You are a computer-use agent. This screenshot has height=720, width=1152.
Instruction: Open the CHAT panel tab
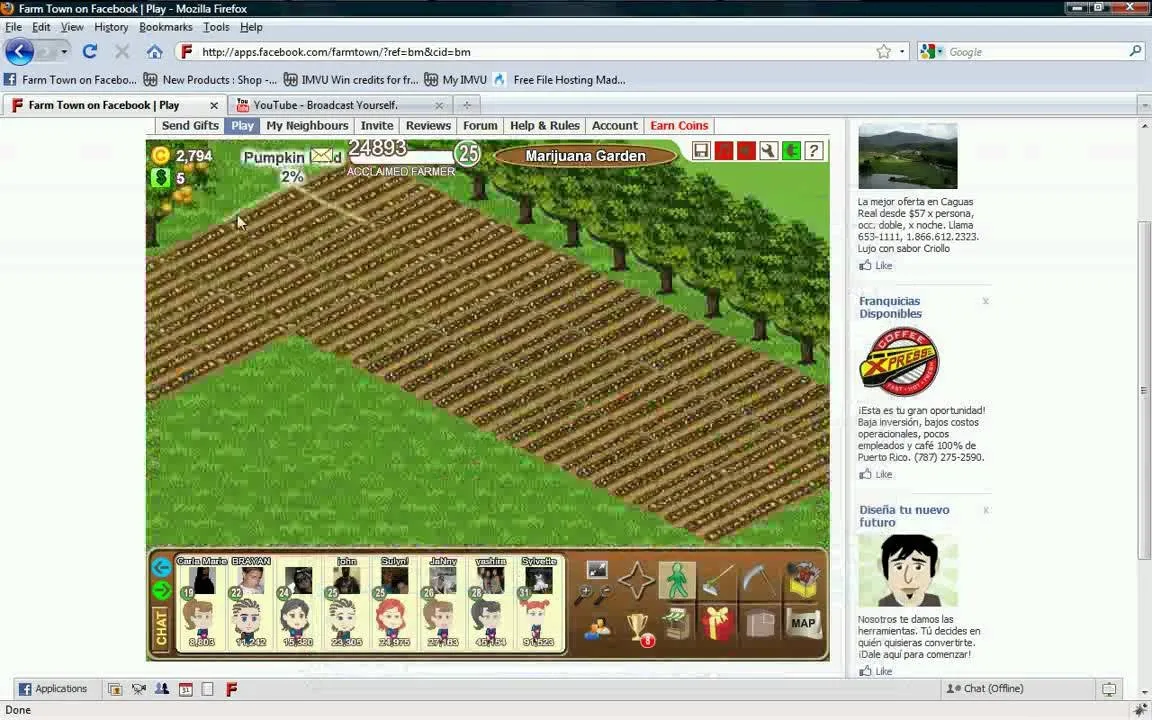tap(161, 630)
